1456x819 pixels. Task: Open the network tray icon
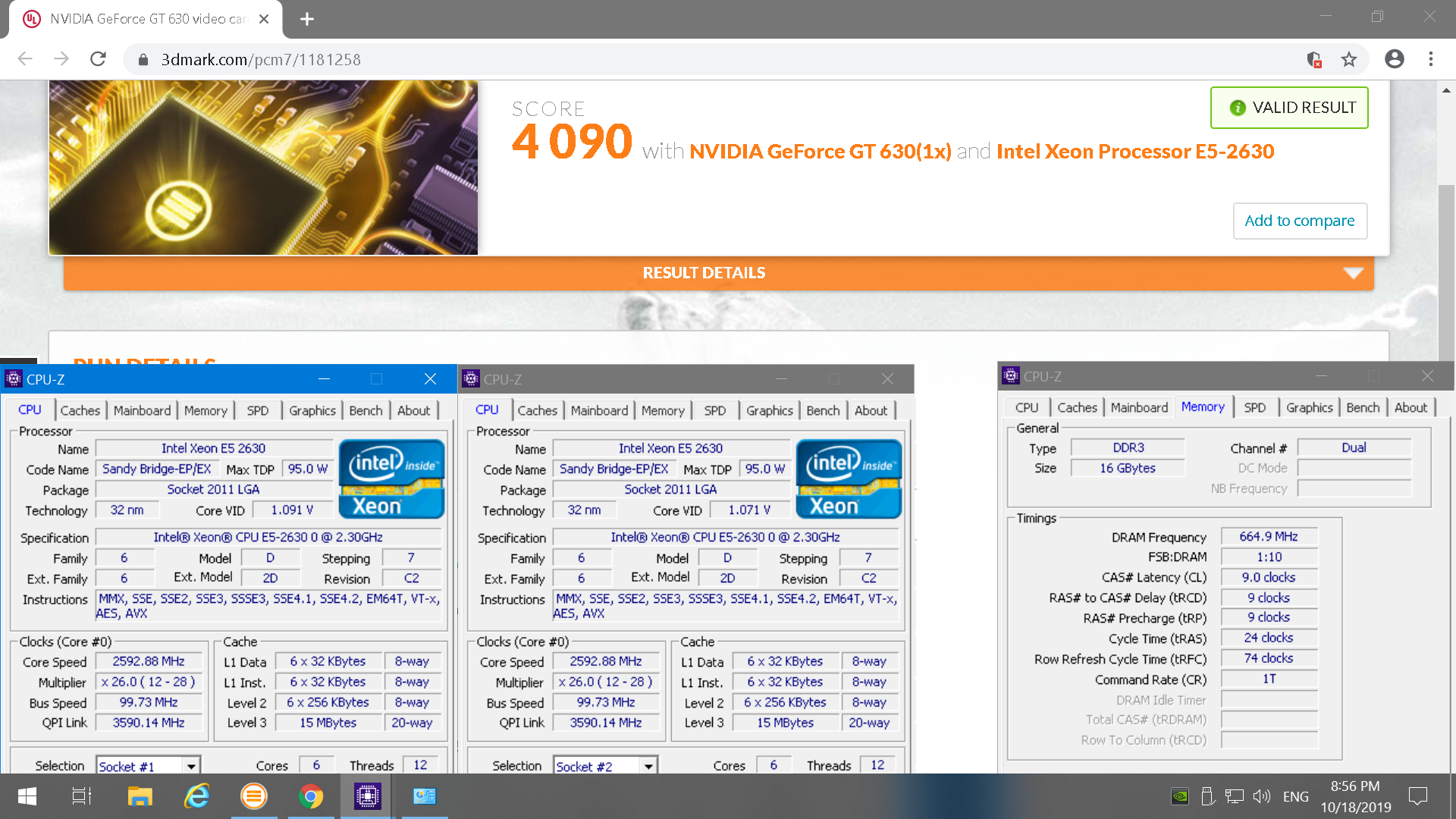click(x=1235, y=796)
